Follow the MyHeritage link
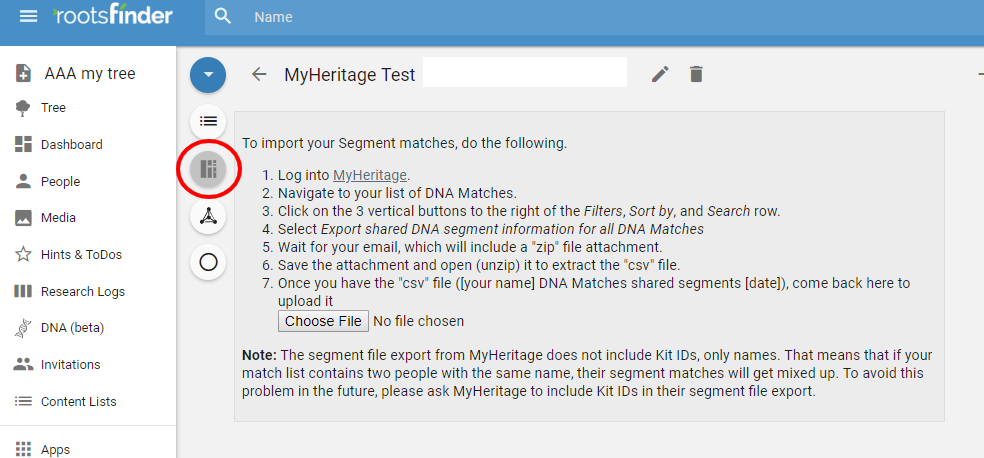Screen dimensions: 984x458 (370, 175)
